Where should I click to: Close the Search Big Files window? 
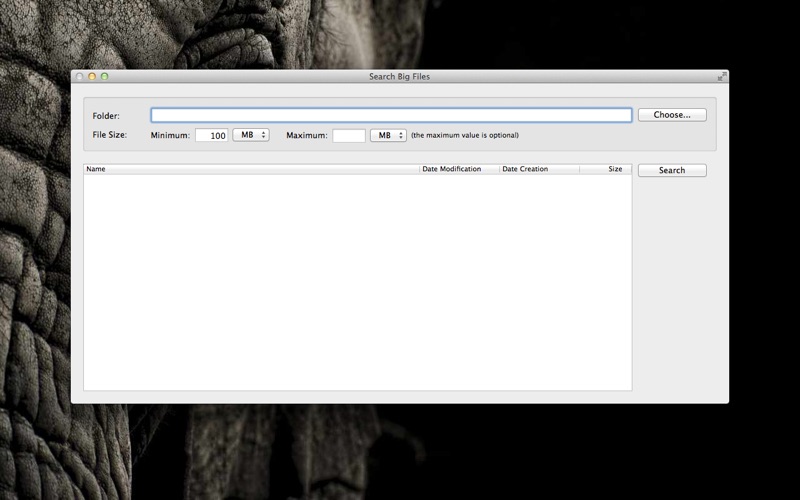point(79,77)
